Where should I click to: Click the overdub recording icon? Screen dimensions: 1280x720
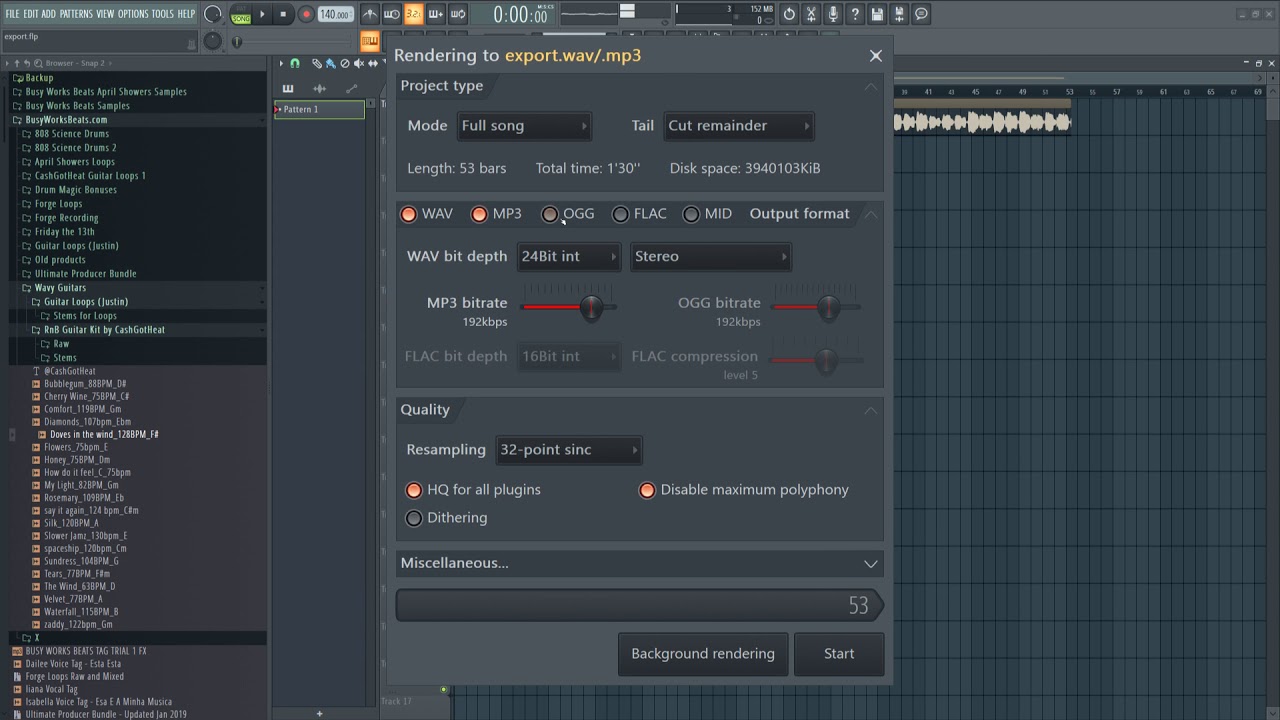coord(436,14)
